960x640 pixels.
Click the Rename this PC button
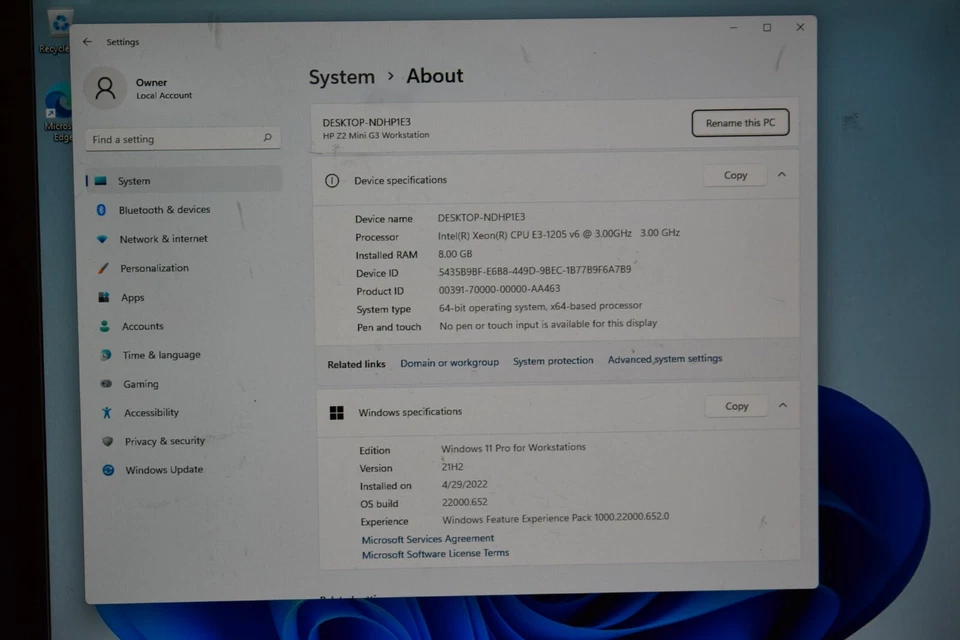tap(740, 122)
